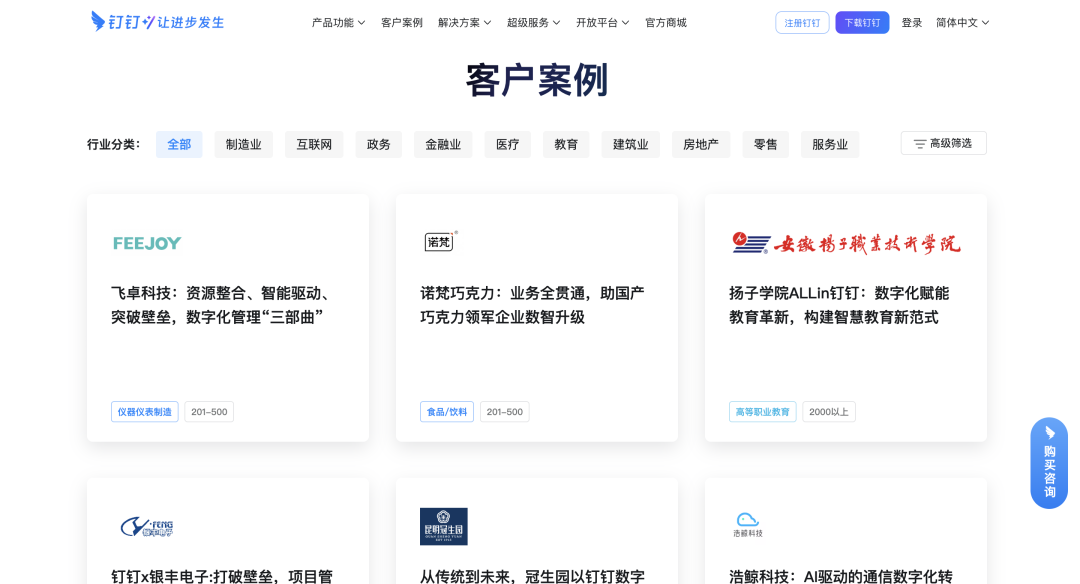Click the 浩鲸科技 cloud logo
The image size is (1080, 584).
point(748,525)
